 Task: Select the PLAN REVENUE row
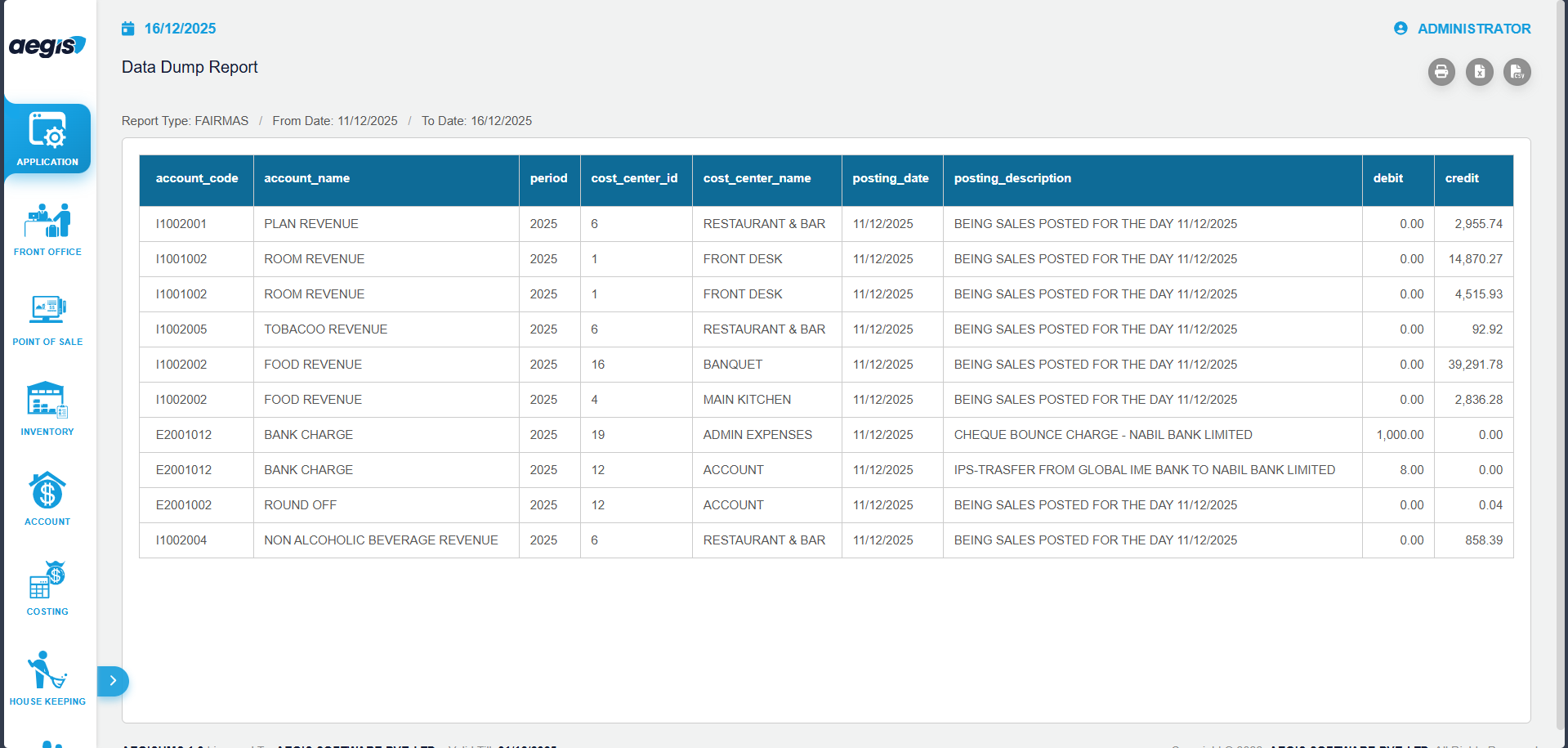coord(310,224)
